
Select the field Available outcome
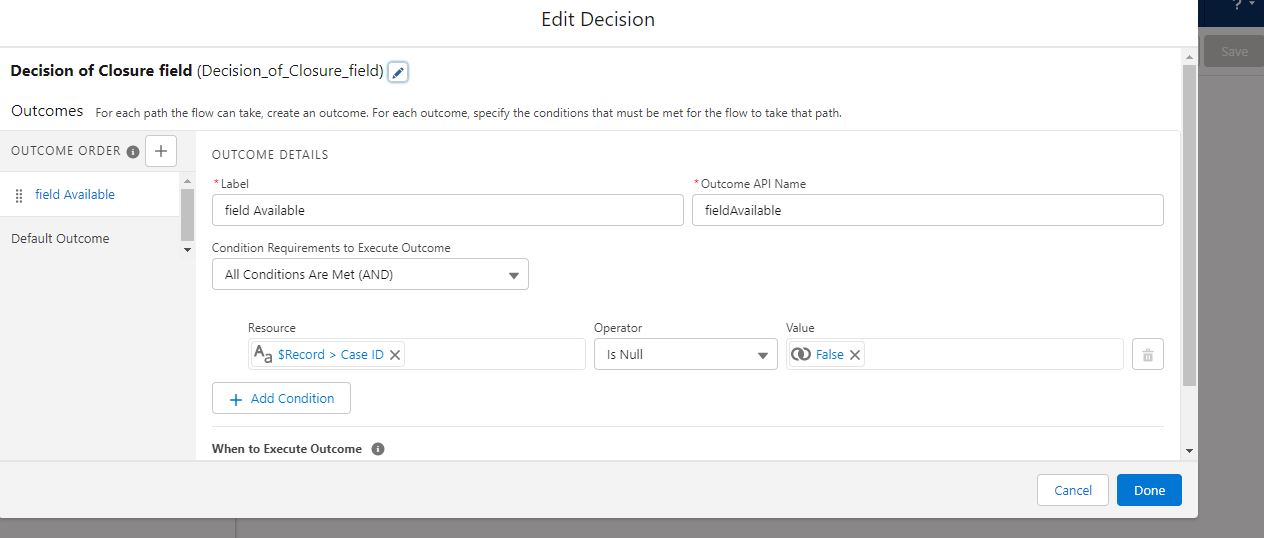coord(75,195)
